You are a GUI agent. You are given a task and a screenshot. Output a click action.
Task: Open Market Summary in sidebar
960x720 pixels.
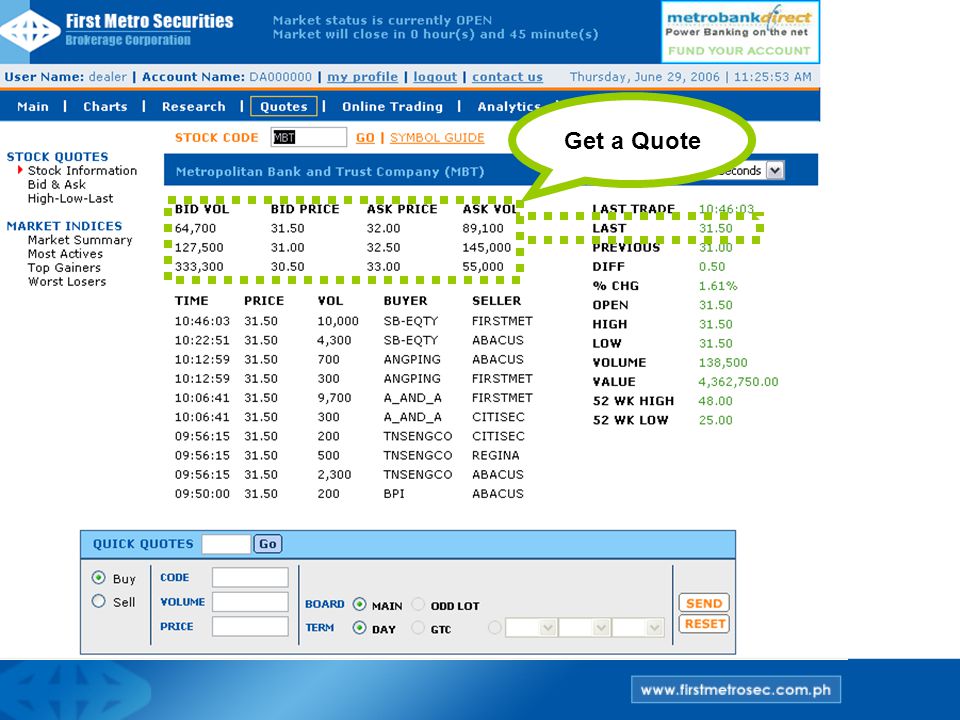[80, 240]
